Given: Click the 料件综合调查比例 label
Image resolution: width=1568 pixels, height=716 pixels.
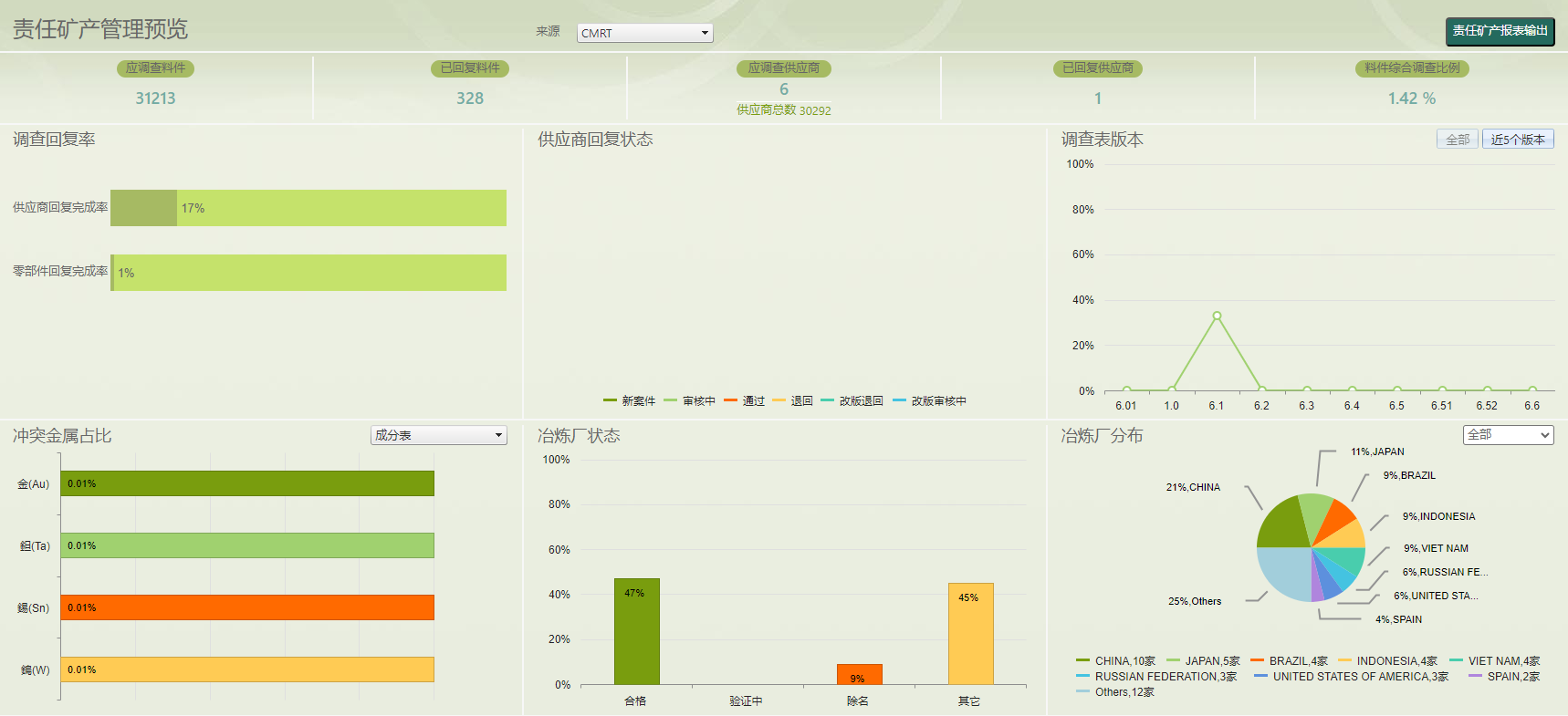Looking at the screenshot, I should pyautogui.click(x=1412, y=67).
